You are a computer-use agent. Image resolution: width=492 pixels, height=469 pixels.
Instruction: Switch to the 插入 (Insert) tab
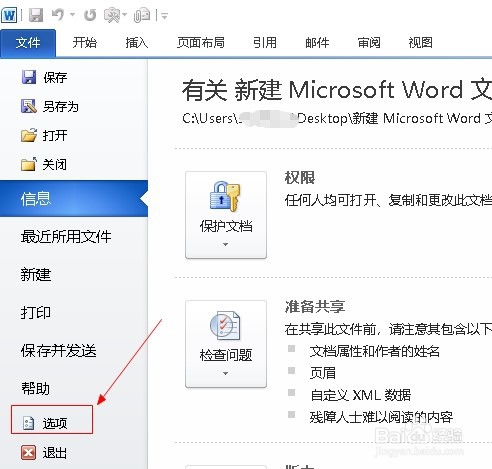[137, 43]
